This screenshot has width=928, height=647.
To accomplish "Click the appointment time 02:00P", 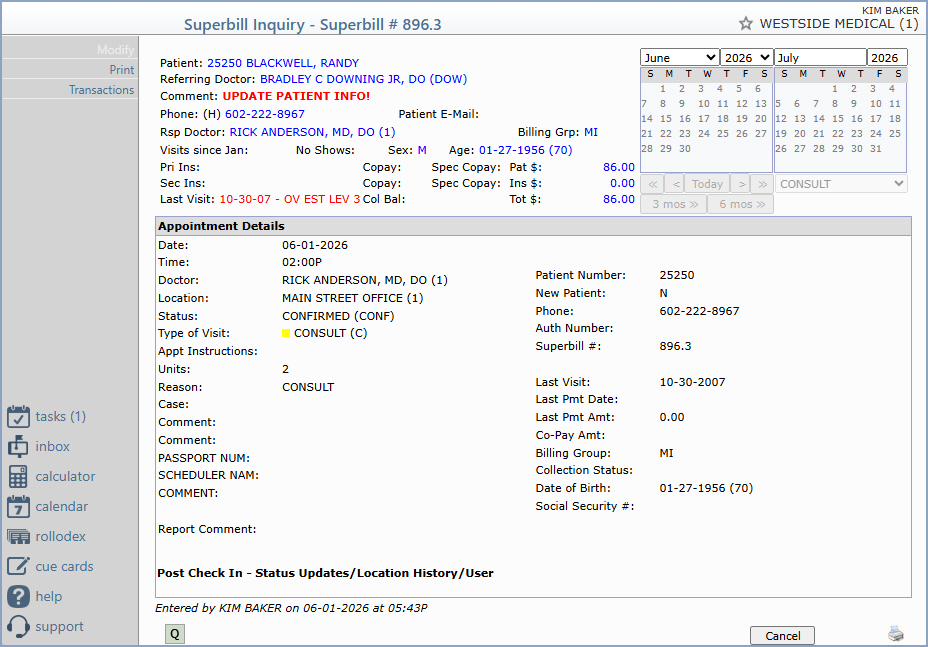I will pyautogui.click(x=302, y=262).
